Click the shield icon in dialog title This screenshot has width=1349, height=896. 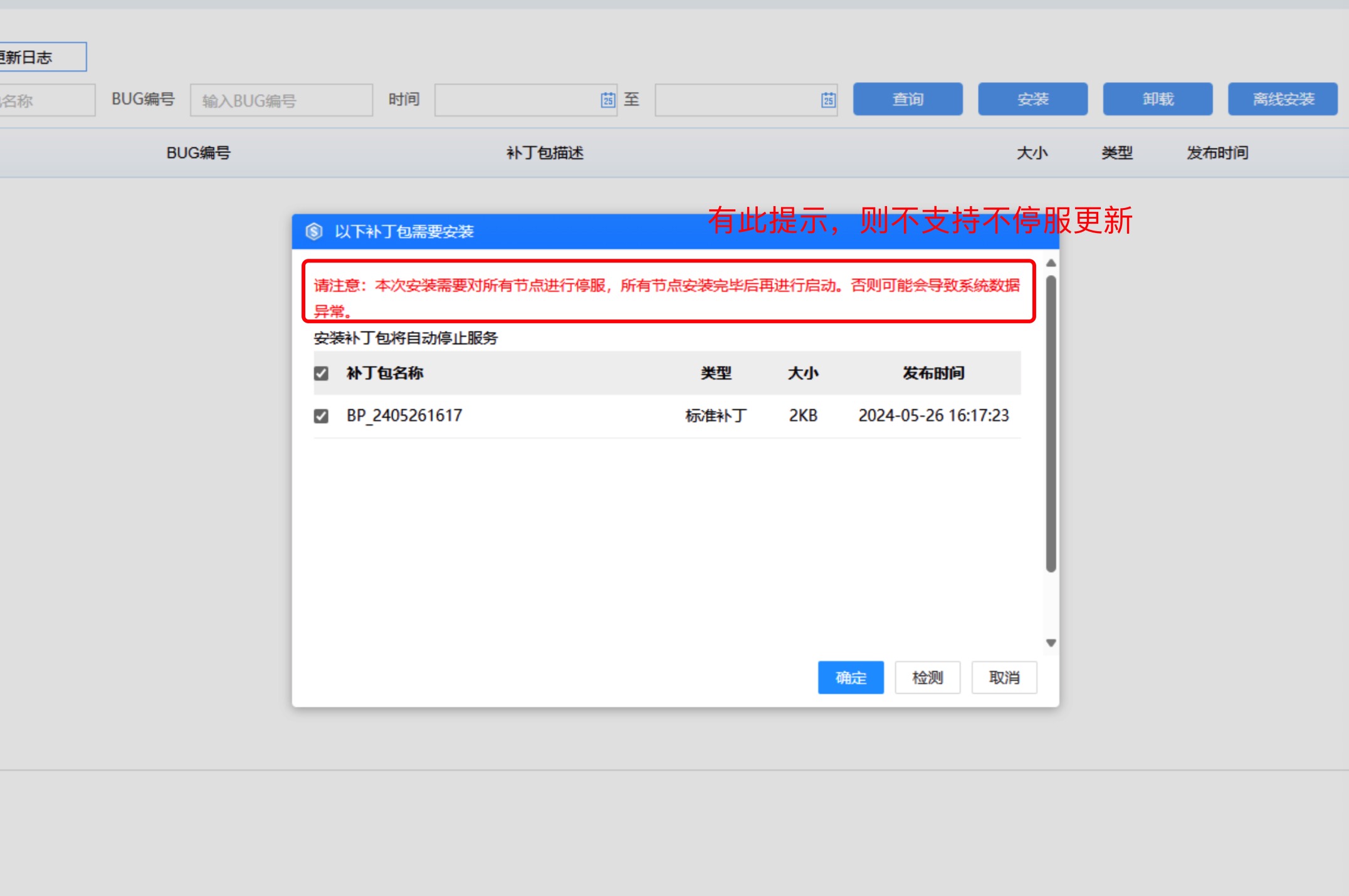click(x=314, y=231)
